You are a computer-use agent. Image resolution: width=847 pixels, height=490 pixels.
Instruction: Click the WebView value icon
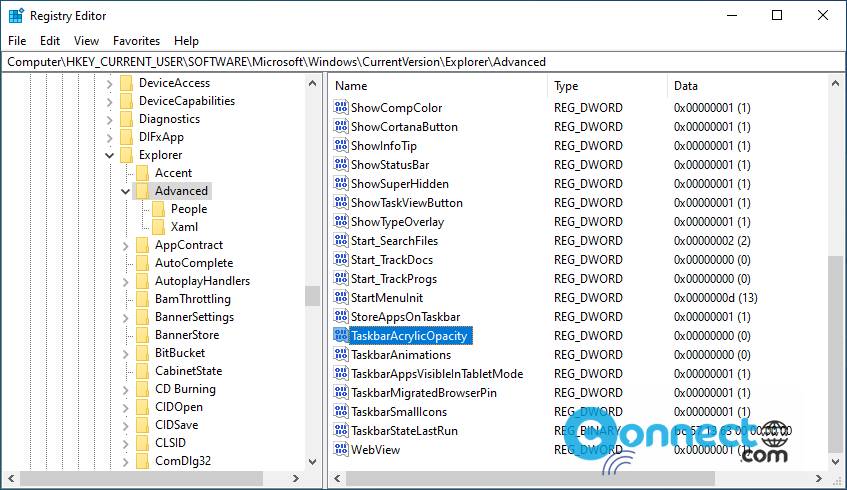(341, 449)
